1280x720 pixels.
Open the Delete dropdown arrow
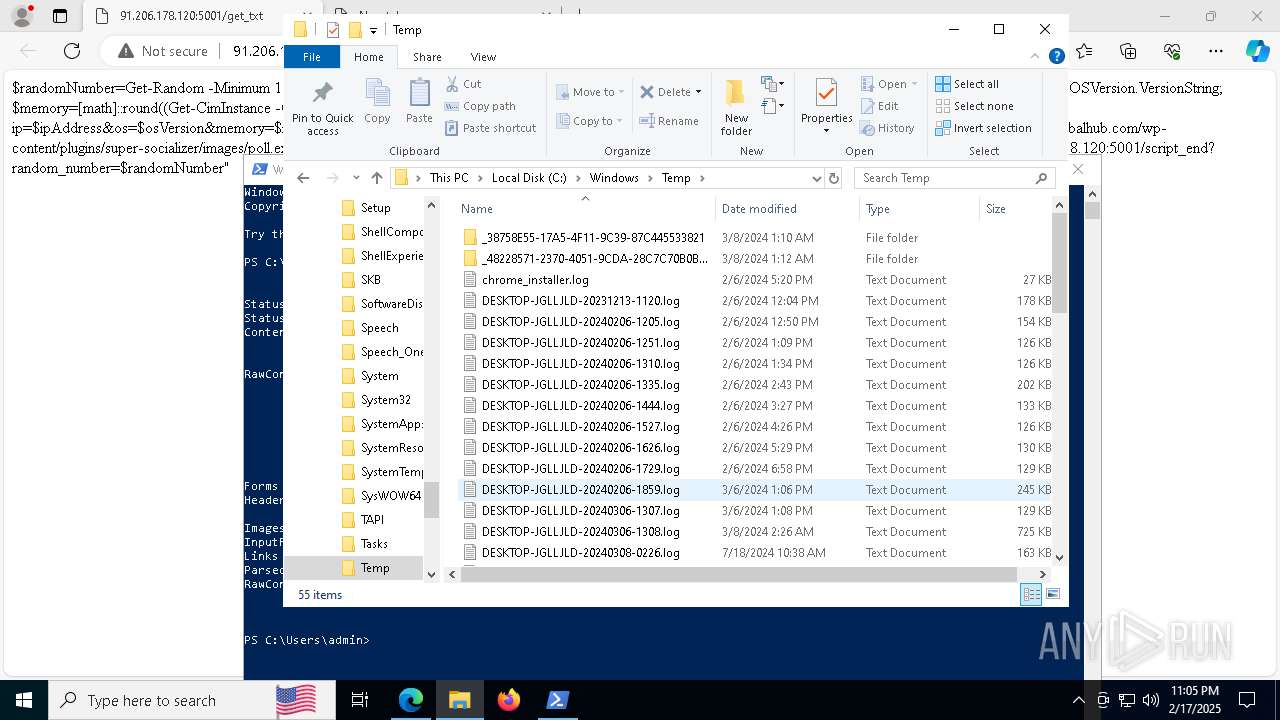pos(698,92)
